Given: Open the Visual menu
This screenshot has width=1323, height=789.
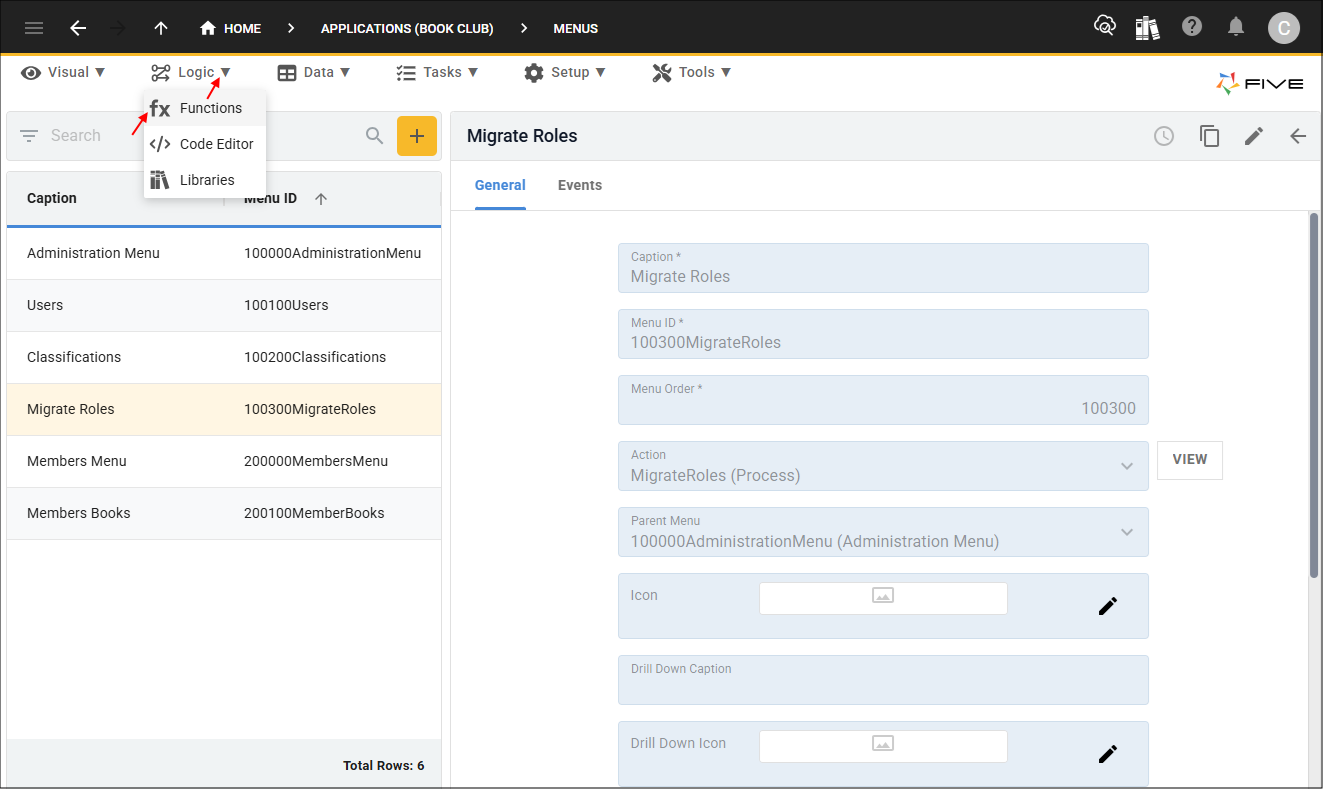Looking at the screenshot, I should (62, 72).
